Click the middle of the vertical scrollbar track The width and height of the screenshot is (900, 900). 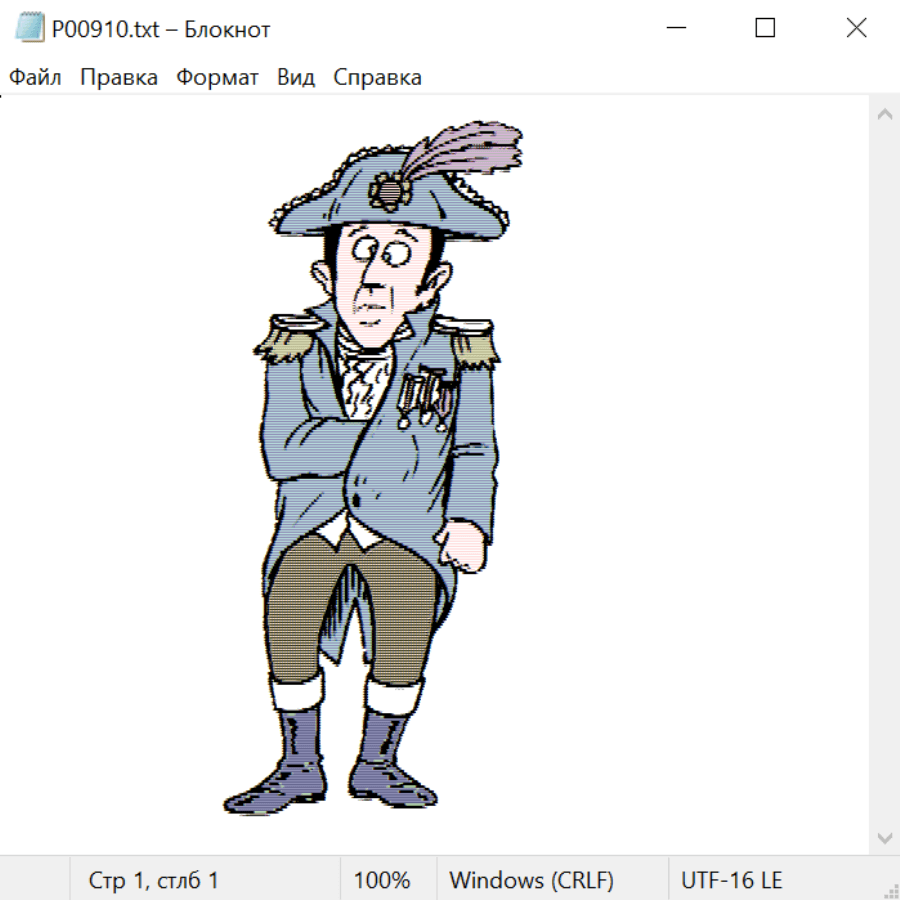pos(884,475)
